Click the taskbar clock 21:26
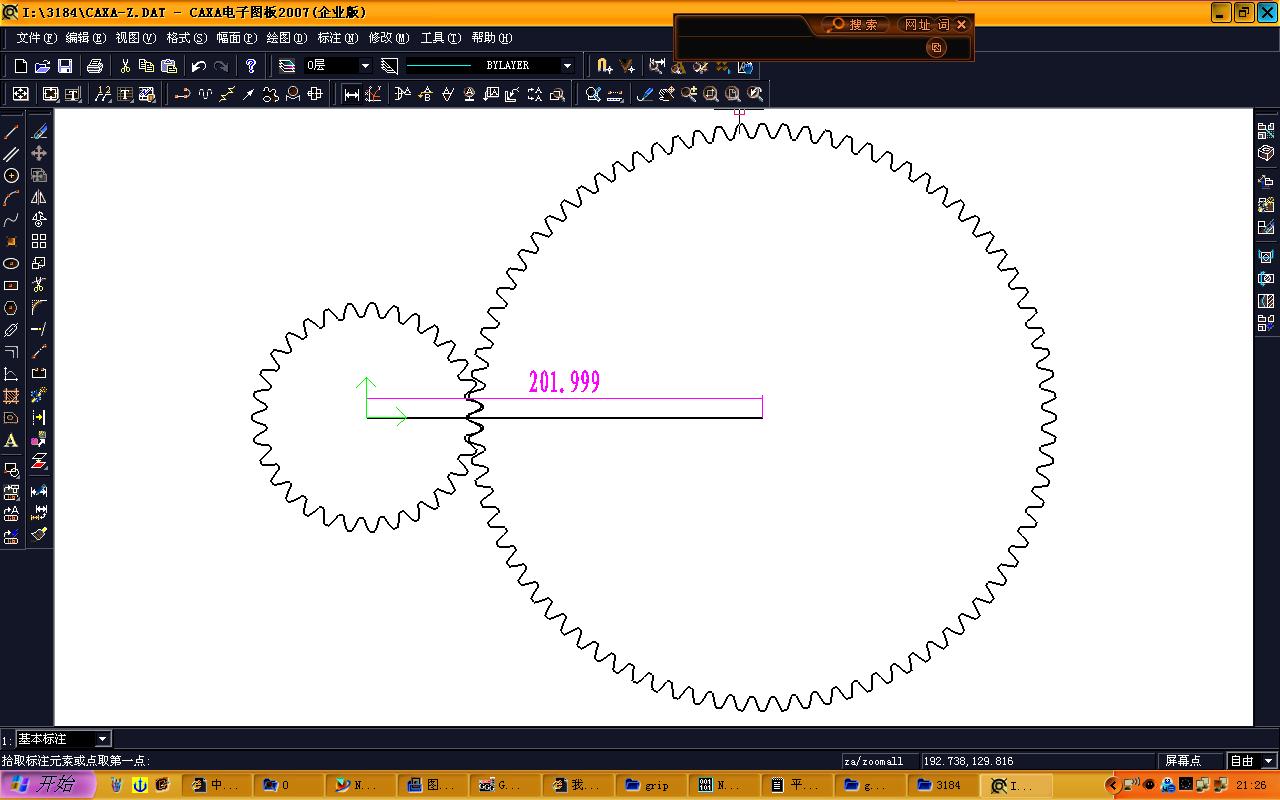1280x800 pixels. coord(1251,785)
